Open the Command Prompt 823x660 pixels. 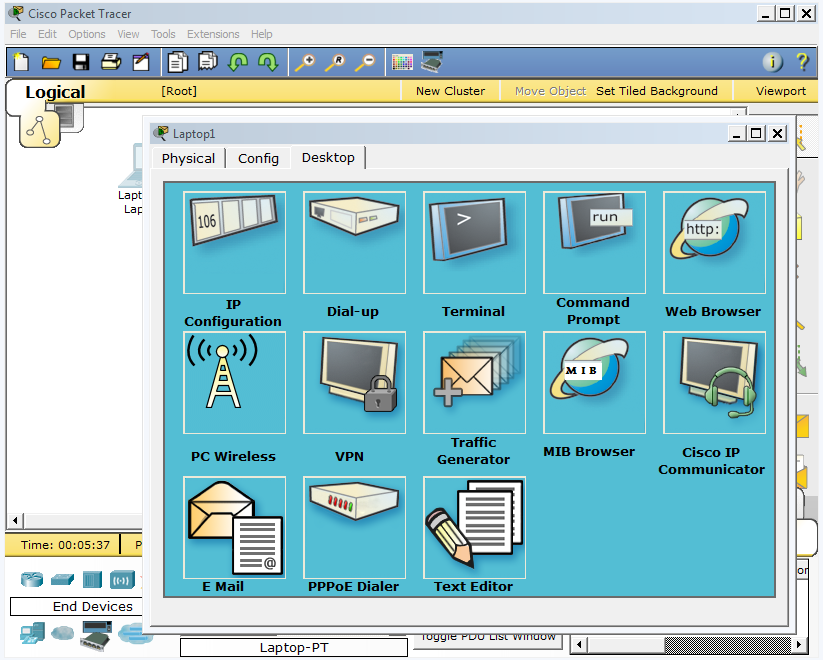click(x=595, y=242)
